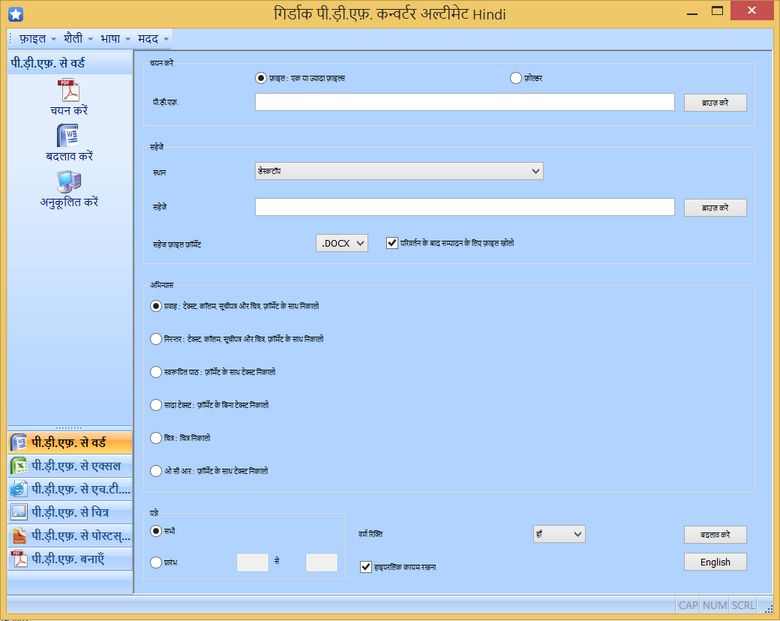Select the File (one or more files) radio
This screenshot has width=780, height=621.
[x=261, y=78]
